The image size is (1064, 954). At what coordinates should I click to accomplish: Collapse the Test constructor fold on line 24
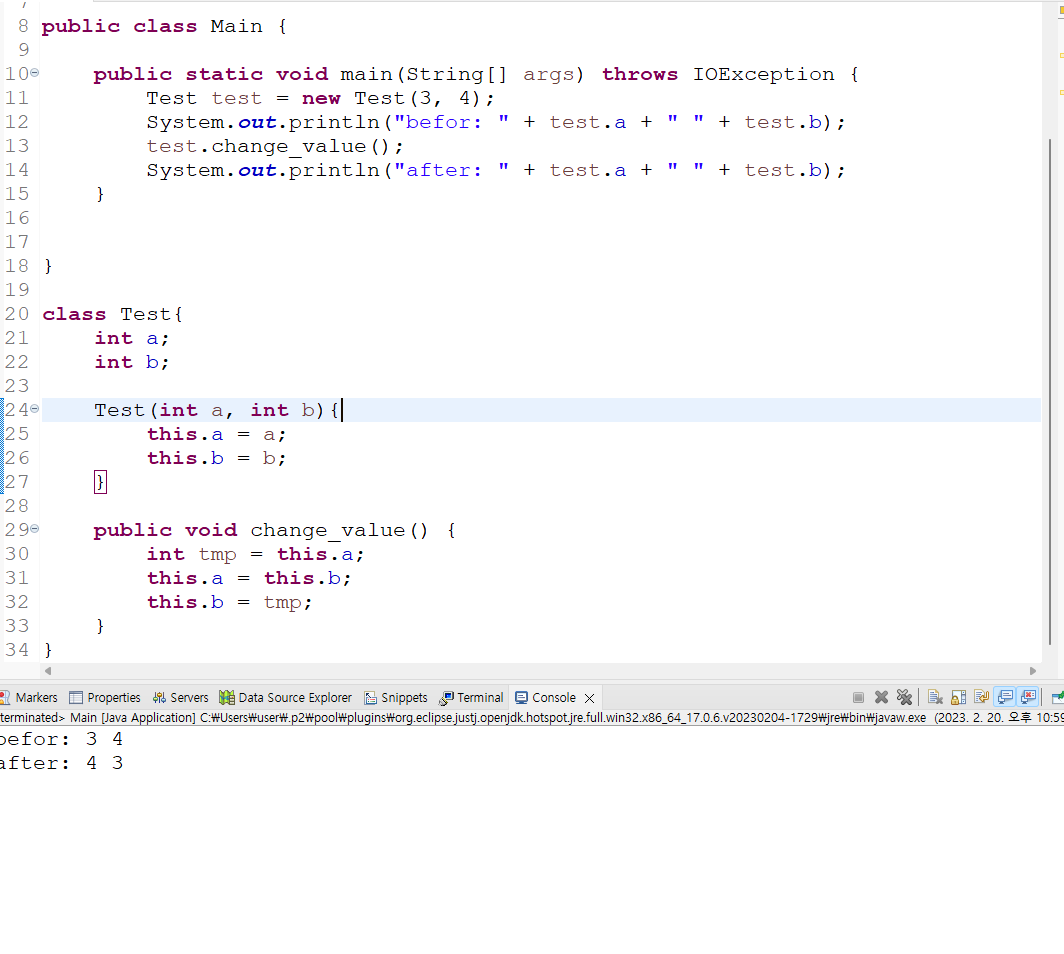point(35,408)
